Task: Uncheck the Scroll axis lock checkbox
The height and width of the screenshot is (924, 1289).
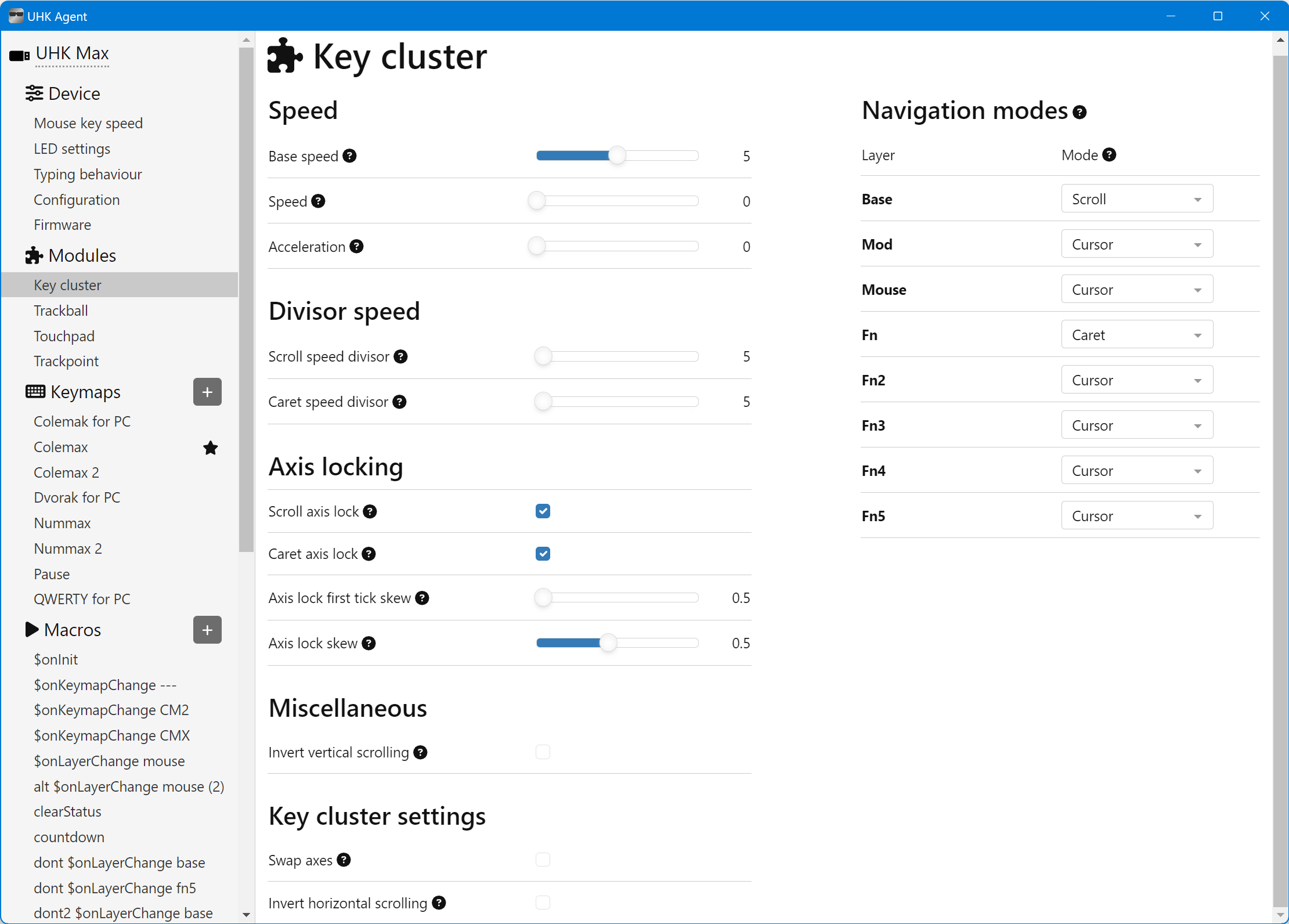Action: (543, 511)
